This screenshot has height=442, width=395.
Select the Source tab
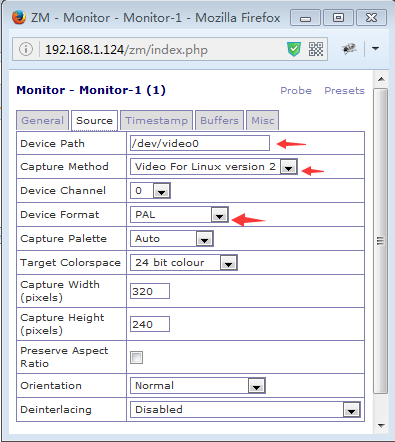point(94,120)
